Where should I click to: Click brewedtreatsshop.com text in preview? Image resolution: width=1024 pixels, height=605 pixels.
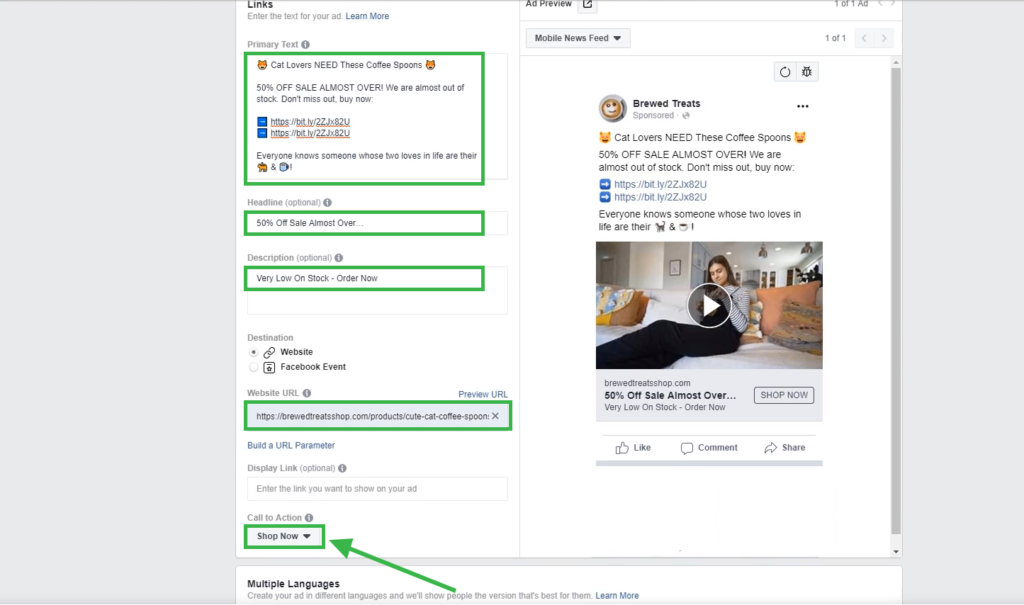click(647, 384)
